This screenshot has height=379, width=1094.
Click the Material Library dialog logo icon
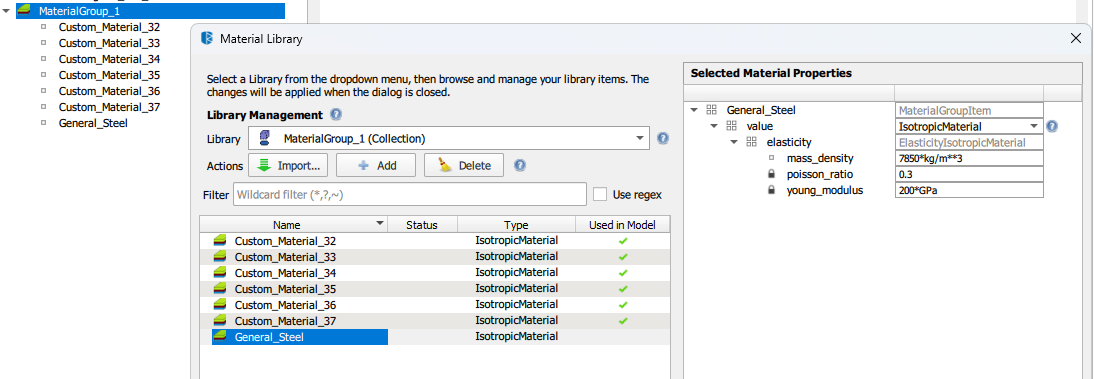[207, 38]
